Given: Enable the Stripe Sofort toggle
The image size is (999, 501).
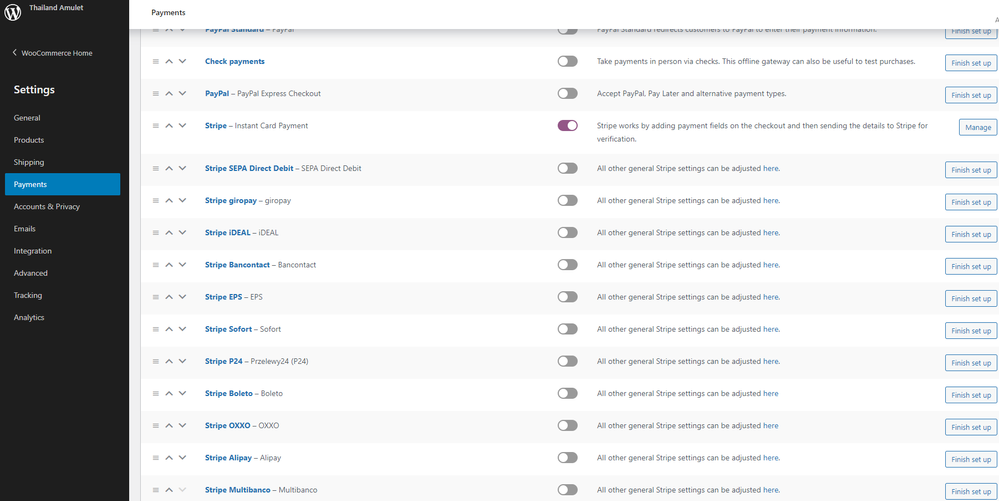Looking at the screenshot, I should click(x=567, y=329).
